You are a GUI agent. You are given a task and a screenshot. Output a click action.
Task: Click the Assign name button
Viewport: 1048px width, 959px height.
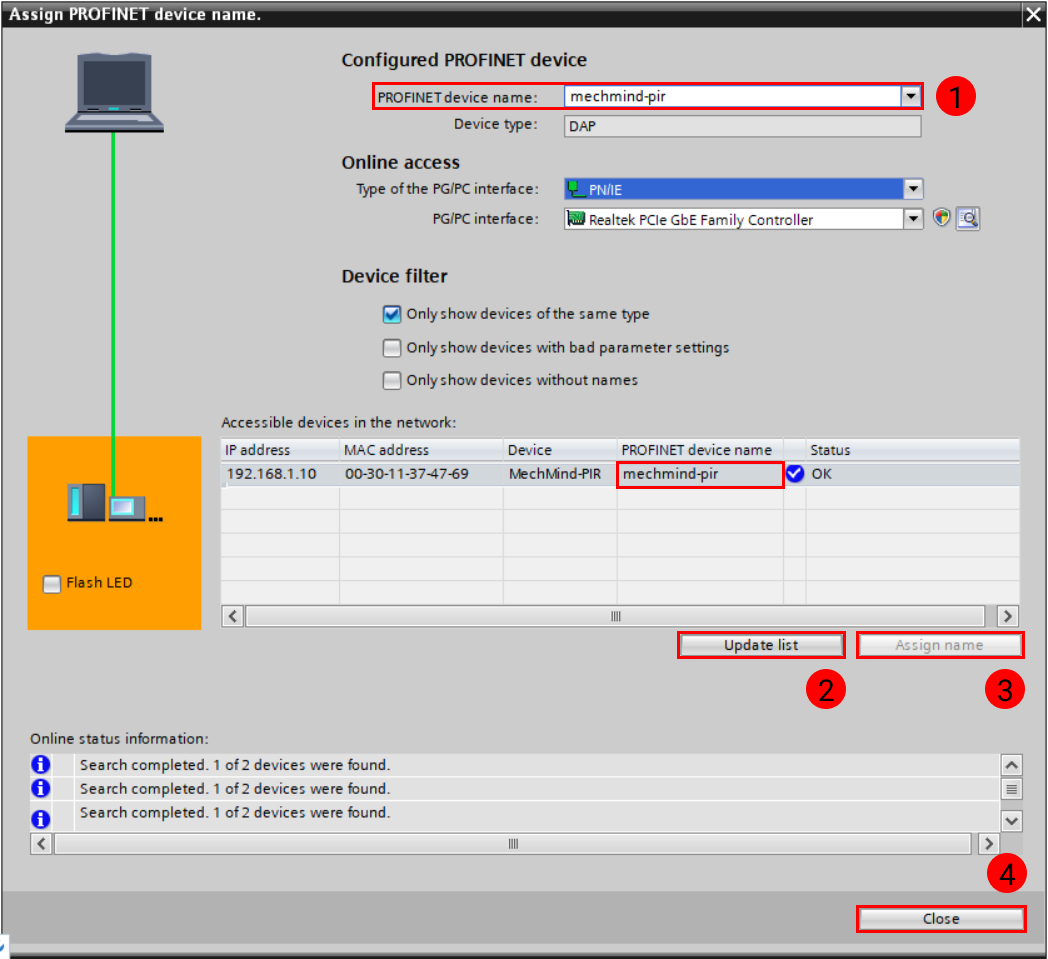click(939, 645)
